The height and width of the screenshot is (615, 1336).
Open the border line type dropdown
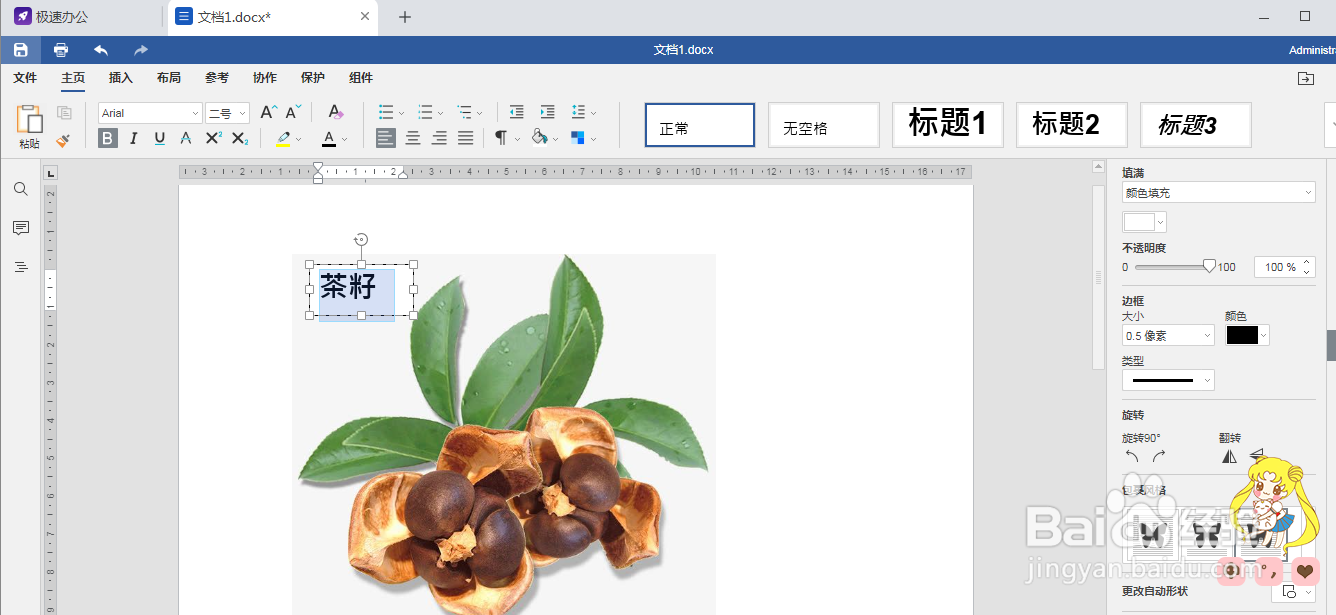click(1168, 380)
